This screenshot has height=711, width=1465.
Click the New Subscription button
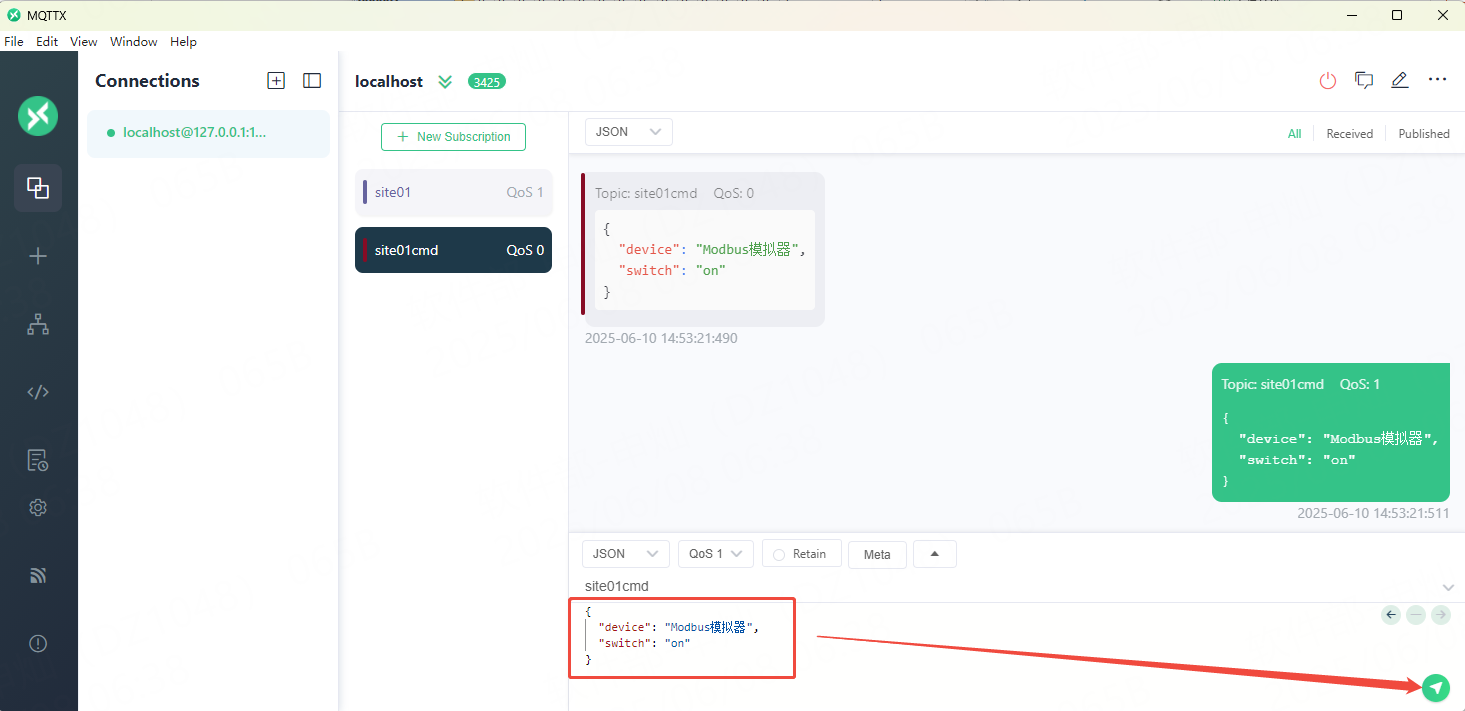point(453,137)
